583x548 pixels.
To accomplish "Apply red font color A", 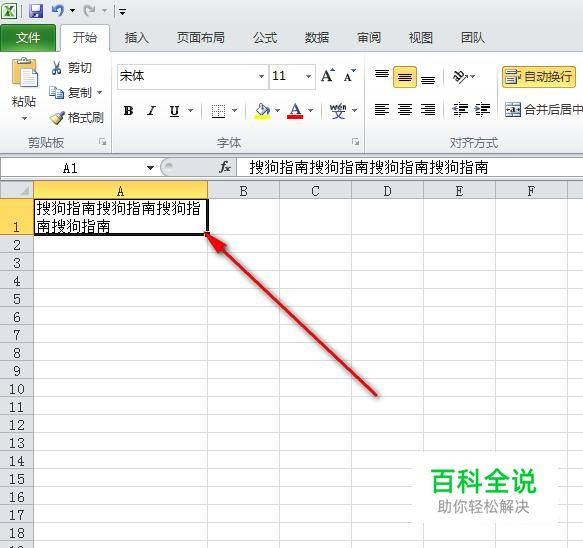I will pyautogui.click(x=295, y=111).
